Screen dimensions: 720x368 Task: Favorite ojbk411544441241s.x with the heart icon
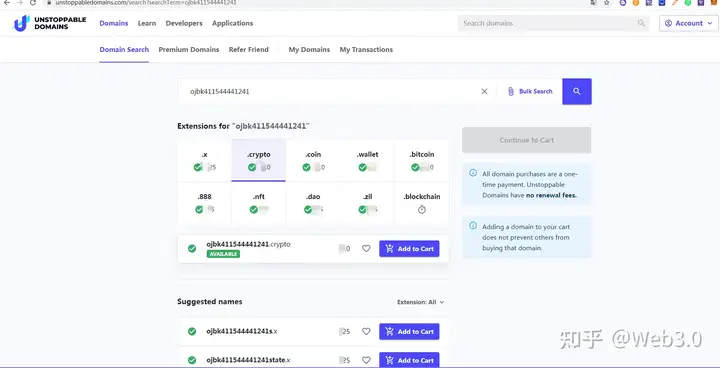tap(366, 331)
